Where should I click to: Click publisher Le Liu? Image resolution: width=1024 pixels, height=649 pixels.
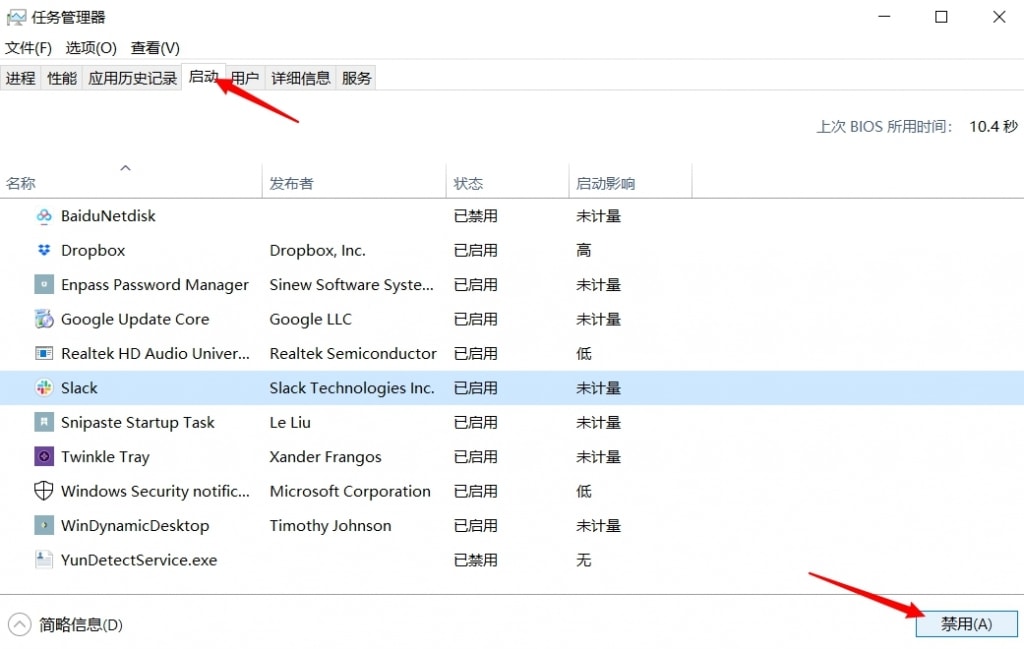point(290,422)
